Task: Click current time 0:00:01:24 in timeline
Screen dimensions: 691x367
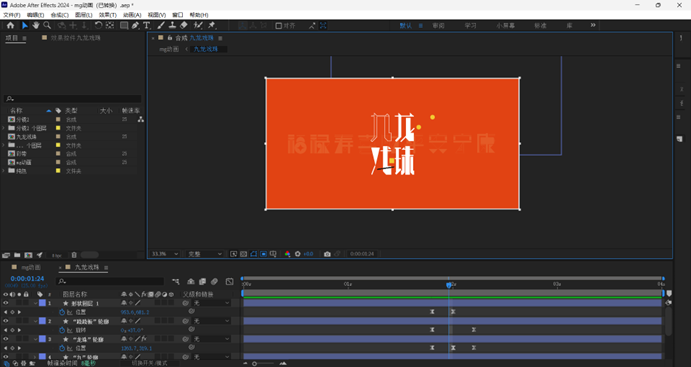Action: (x=27, y=279)
